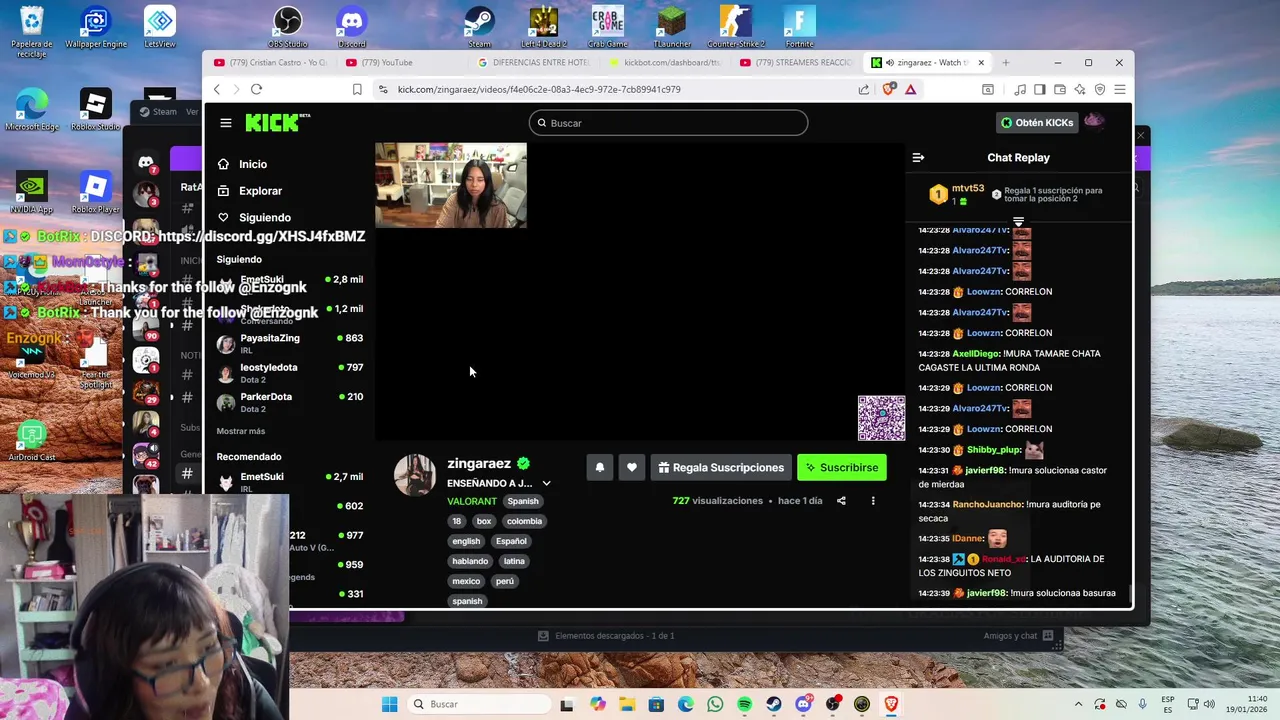Image resolution: width=1280 pixels, height=720 pixels.
Task: Expand the stream title chevron
Action: [546, 484]
